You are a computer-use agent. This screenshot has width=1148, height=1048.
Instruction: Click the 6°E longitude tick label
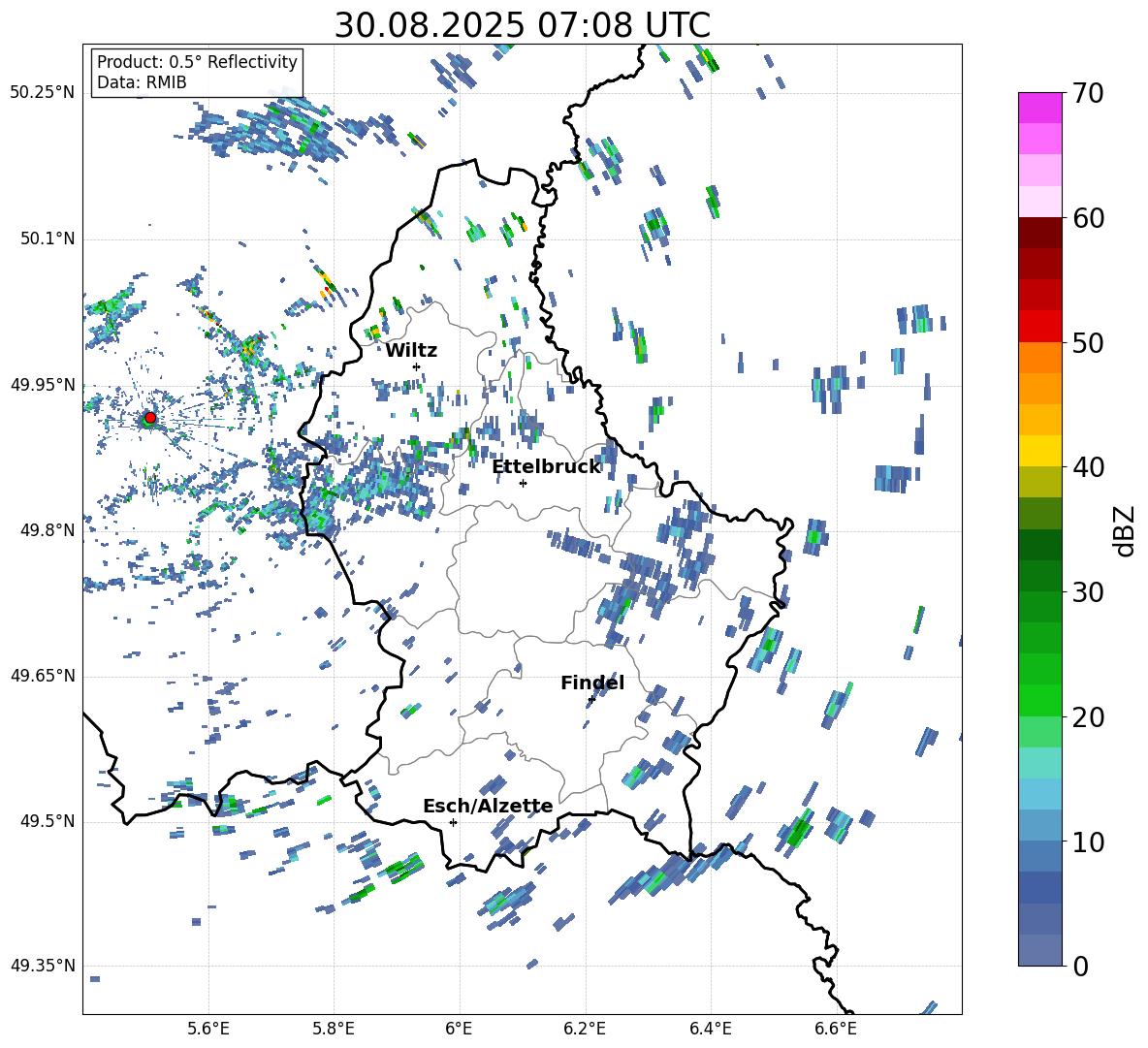(x=459, y=1029)
